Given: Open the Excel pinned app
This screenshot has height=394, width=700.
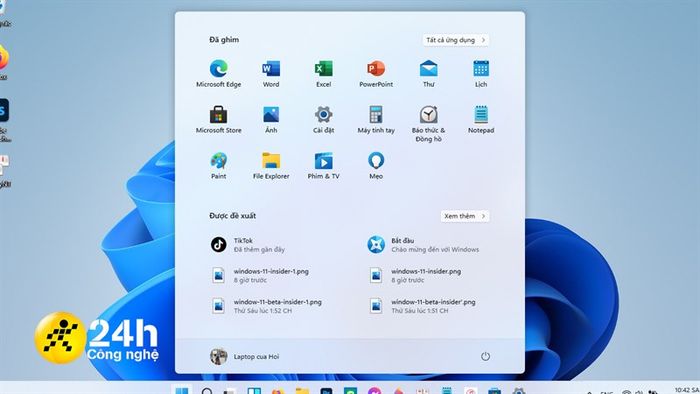Looking at the screenshot, I should [x=323, y=74].
